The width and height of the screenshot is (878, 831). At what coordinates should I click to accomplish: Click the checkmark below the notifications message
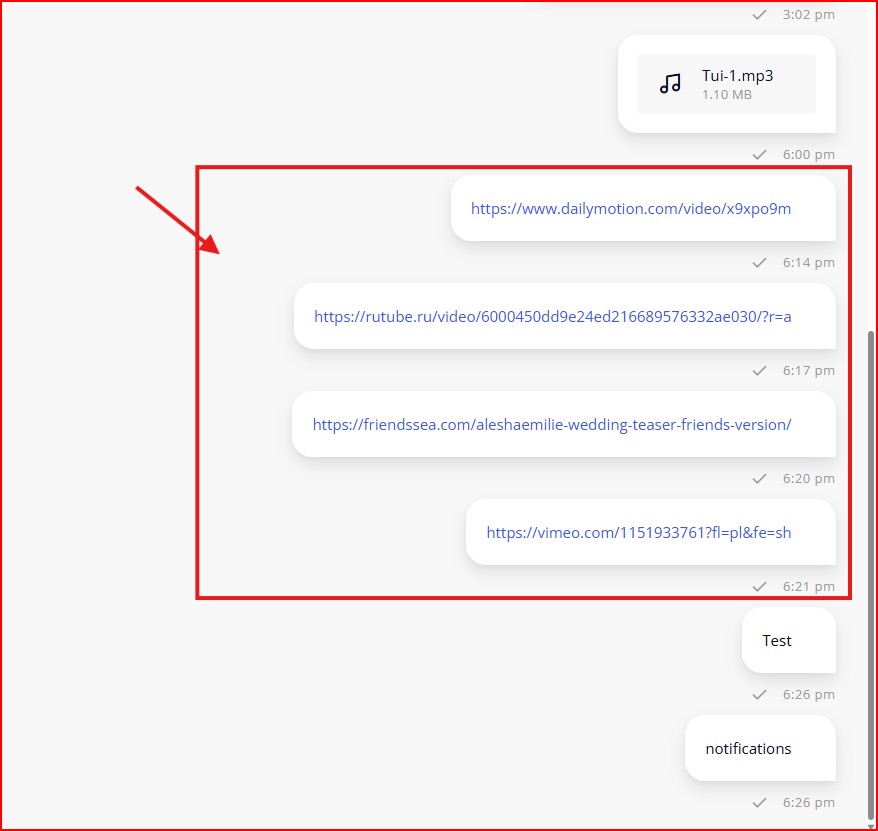point(760,803)
